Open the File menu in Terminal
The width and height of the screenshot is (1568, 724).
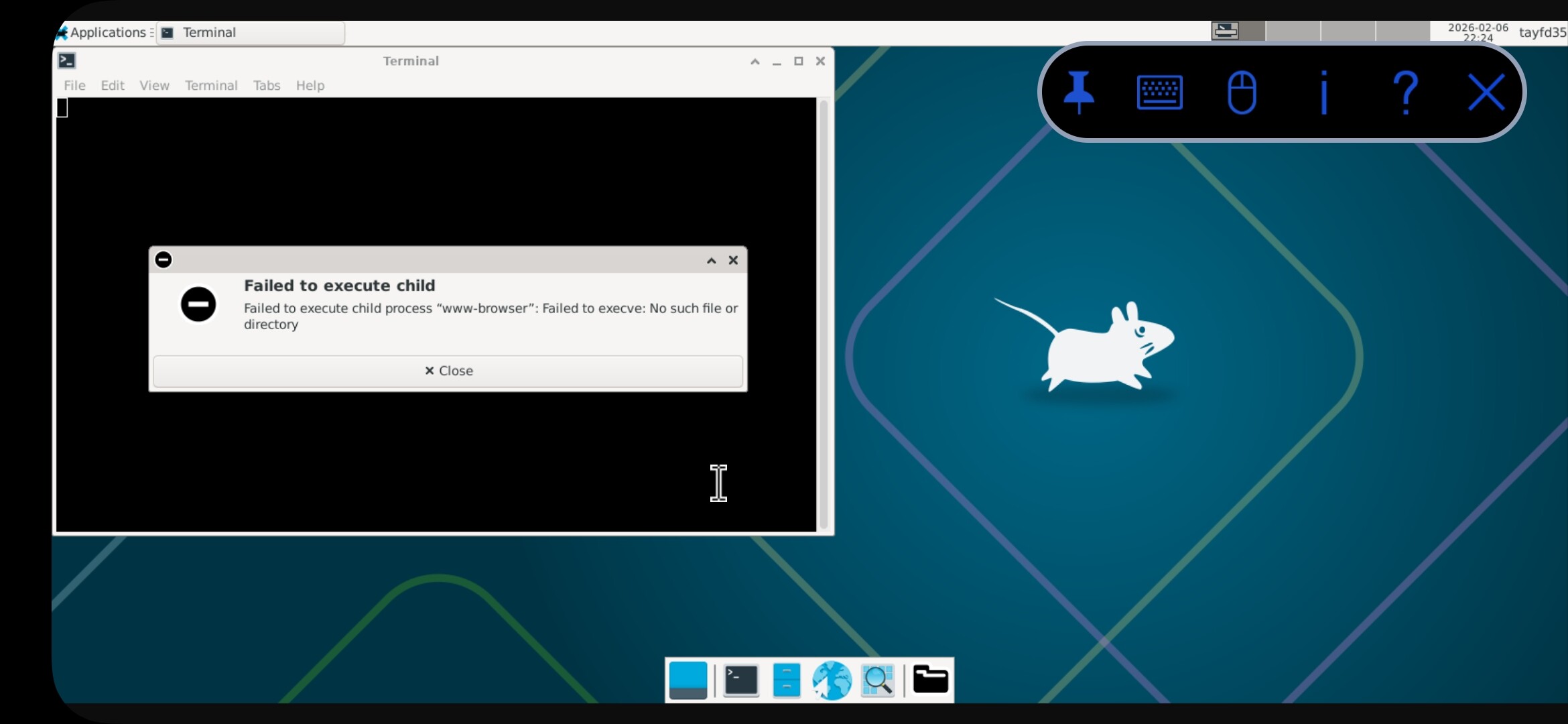[74, 85]
